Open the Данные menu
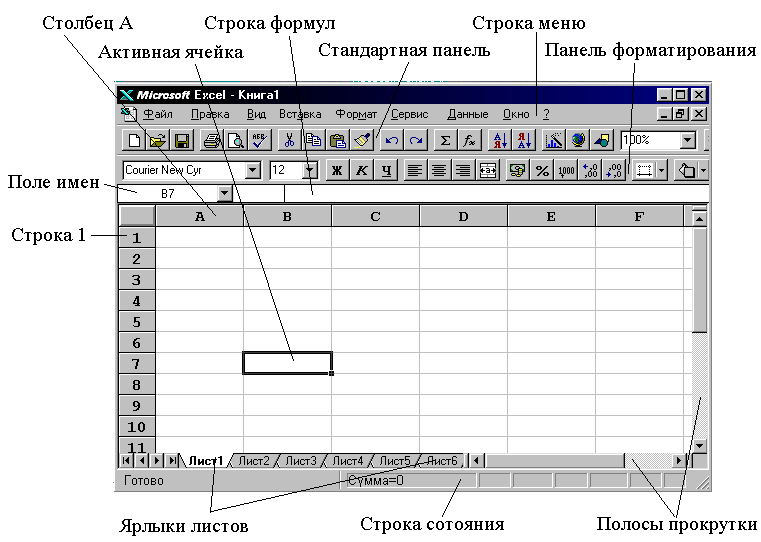 [x=468, y=115]
